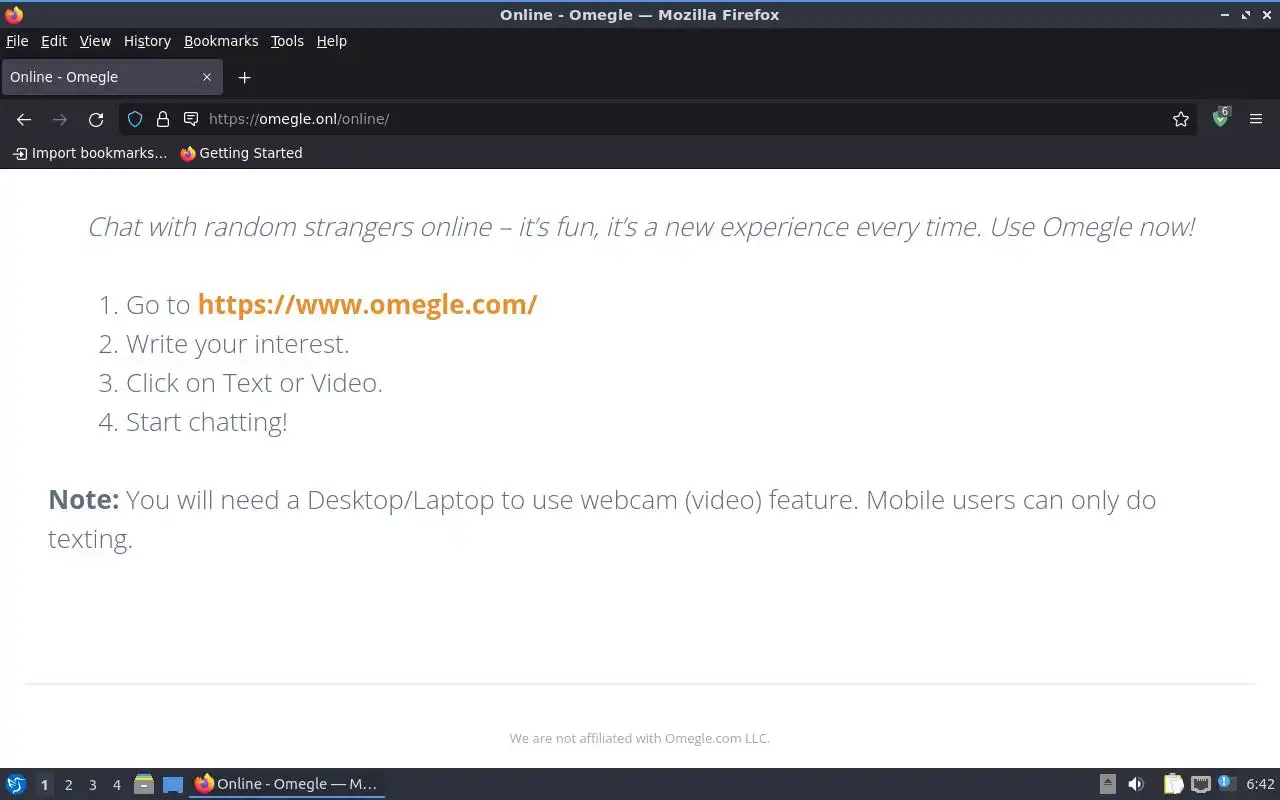
Task: Click the volume speaker tray icon
Action: point(1136,784)
